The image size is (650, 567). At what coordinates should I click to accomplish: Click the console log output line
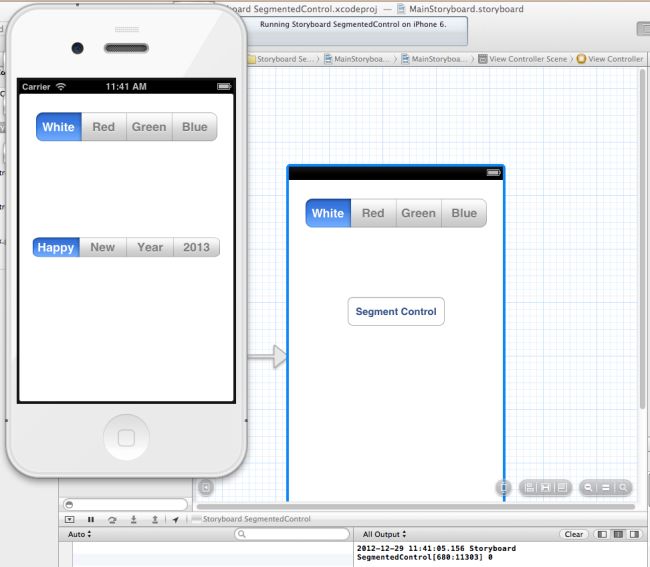point(436,552)
